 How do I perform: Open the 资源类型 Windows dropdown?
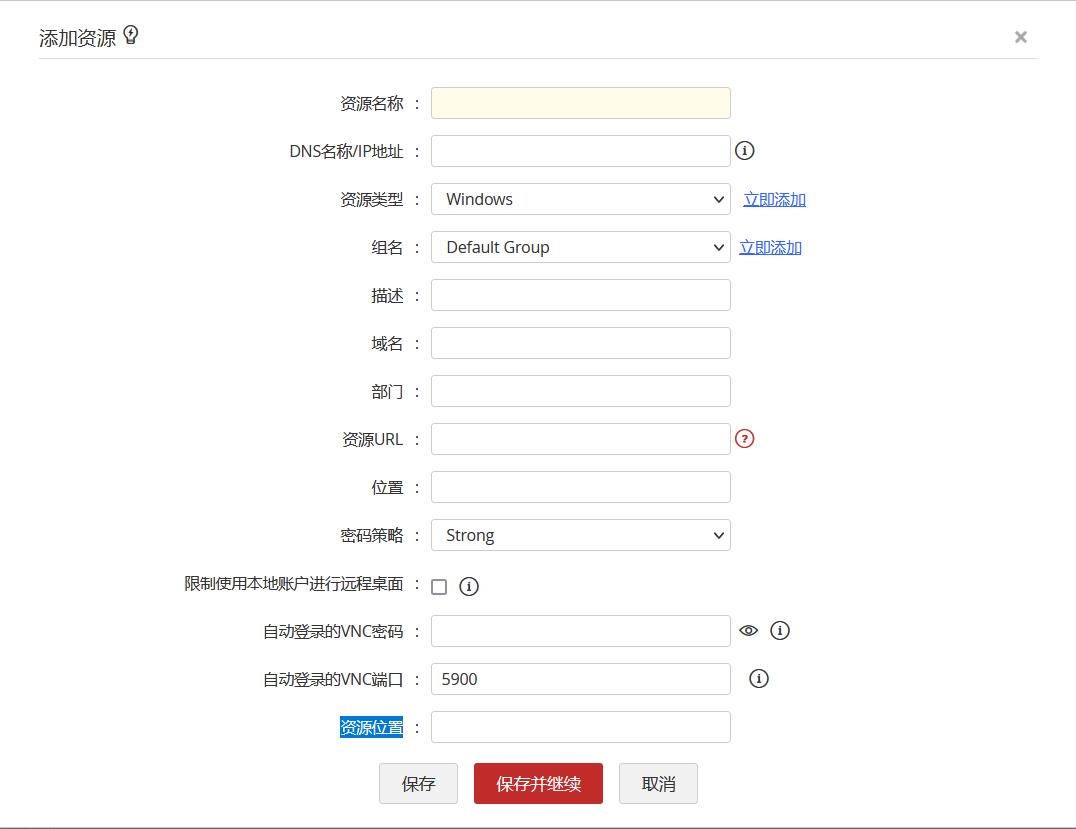(x=580, y=199)
